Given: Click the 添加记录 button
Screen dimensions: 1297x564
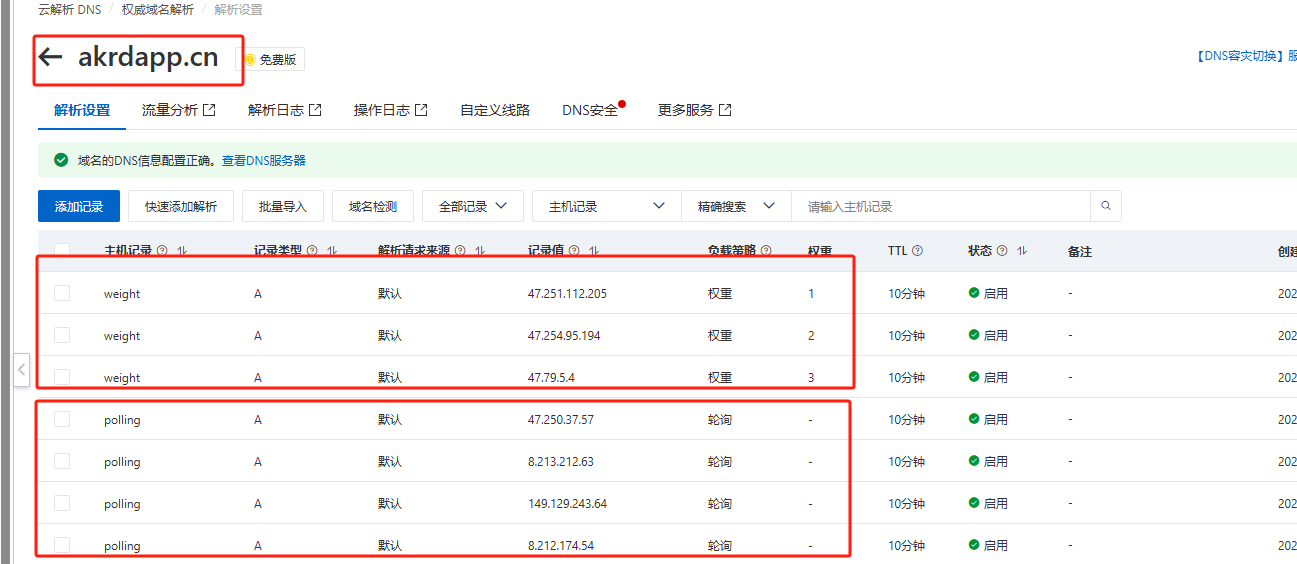Looking at the screenshot, I should (x=79, y=206).
